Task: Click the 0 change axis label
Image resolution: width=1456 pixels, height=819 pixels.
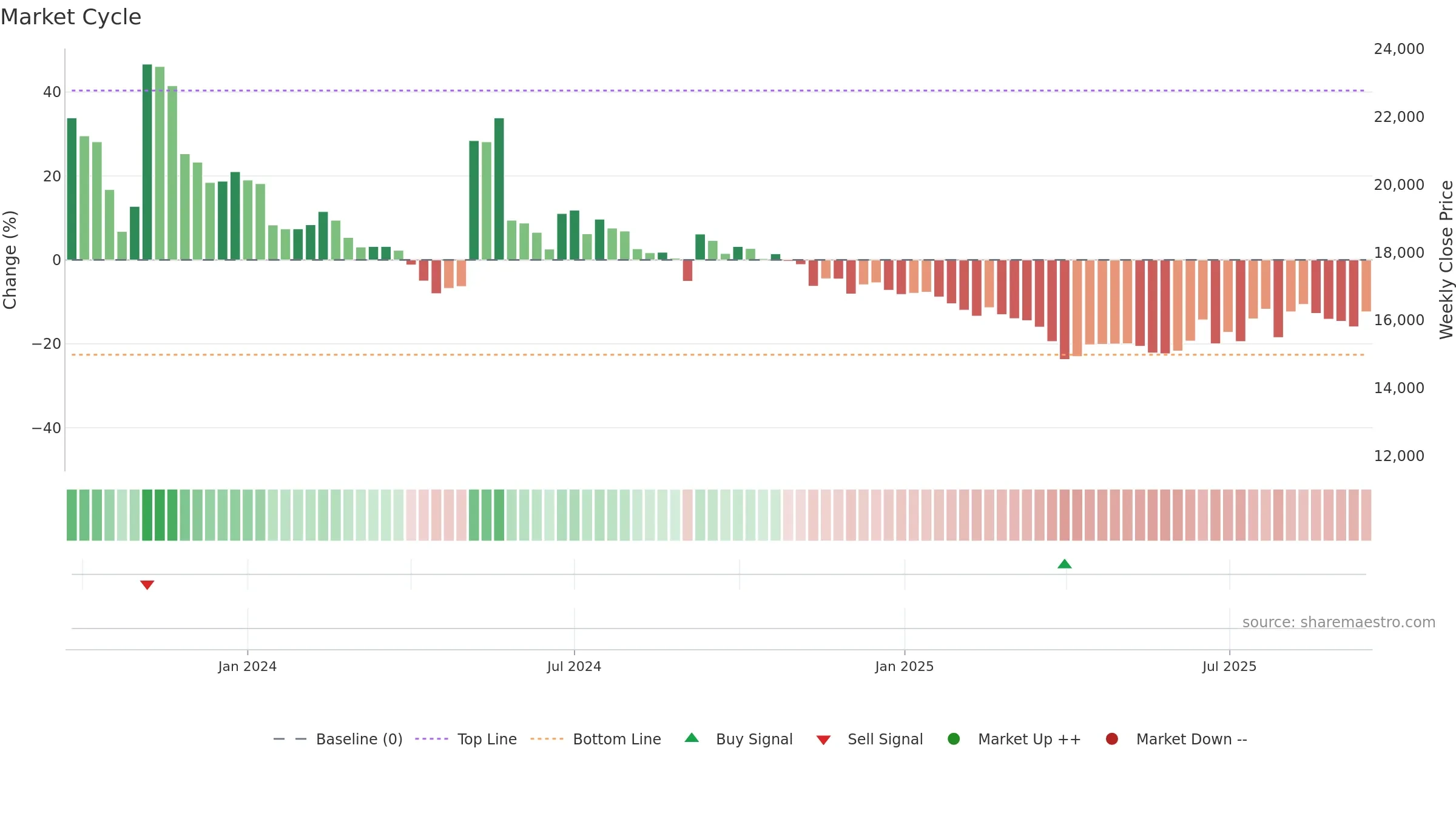Action: (x=57, y=260)
